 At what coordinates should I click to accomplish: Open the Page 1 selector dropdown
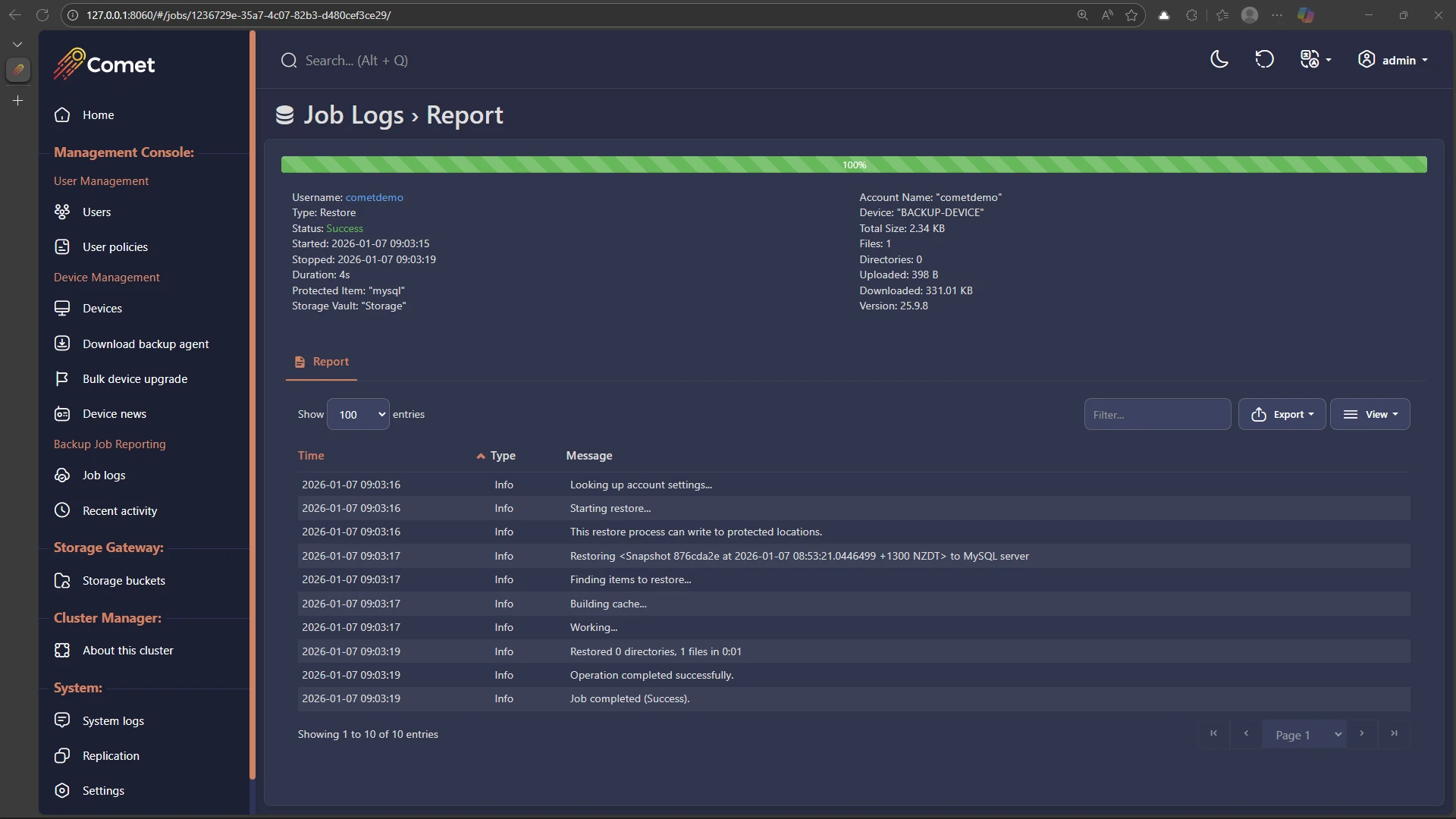click(x=1304, y=734)
